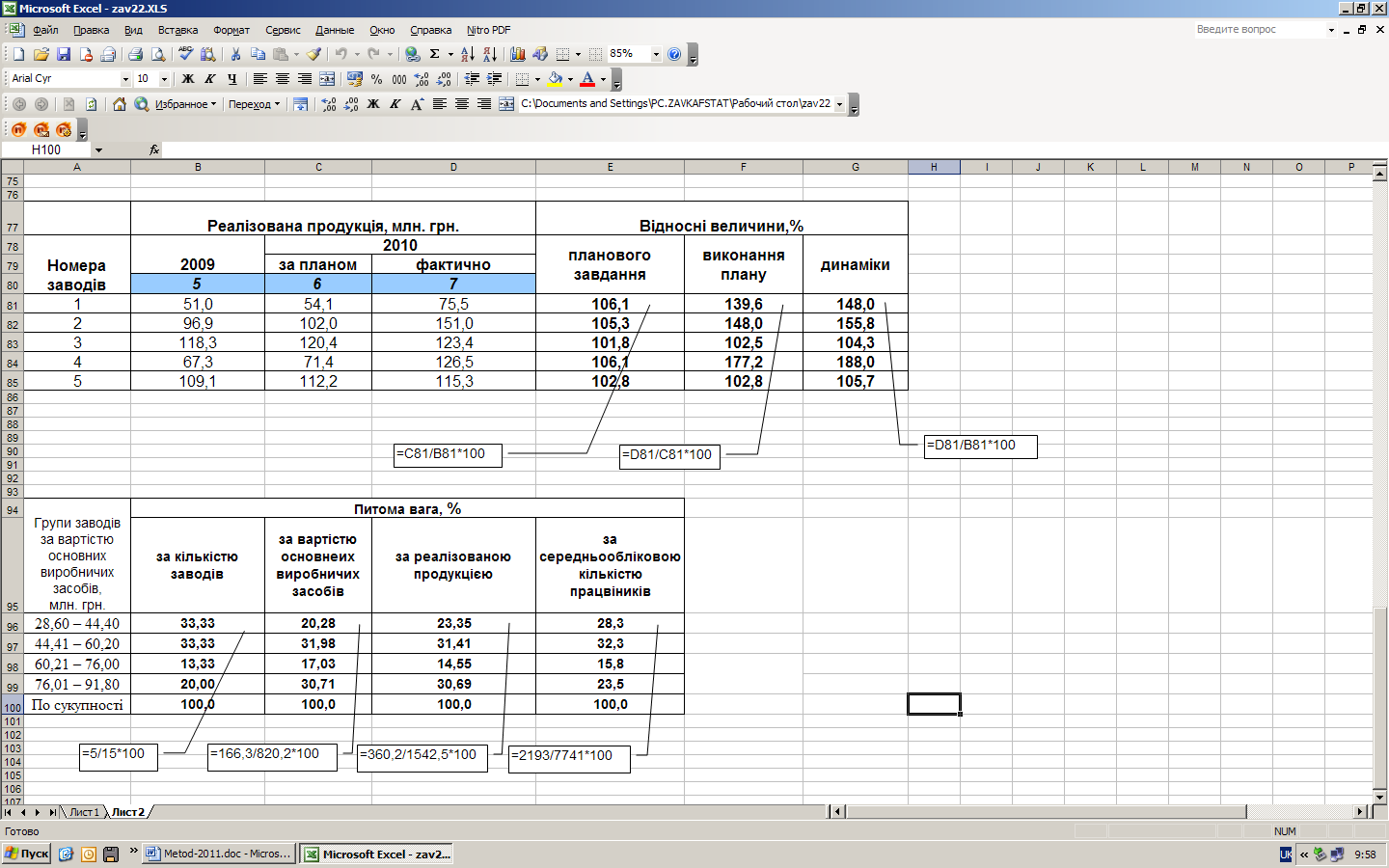Toggle bold Ж on formatting toolbar
Image resolution: width=1389 pixels, height=868 pixels.
coord(188,79)
